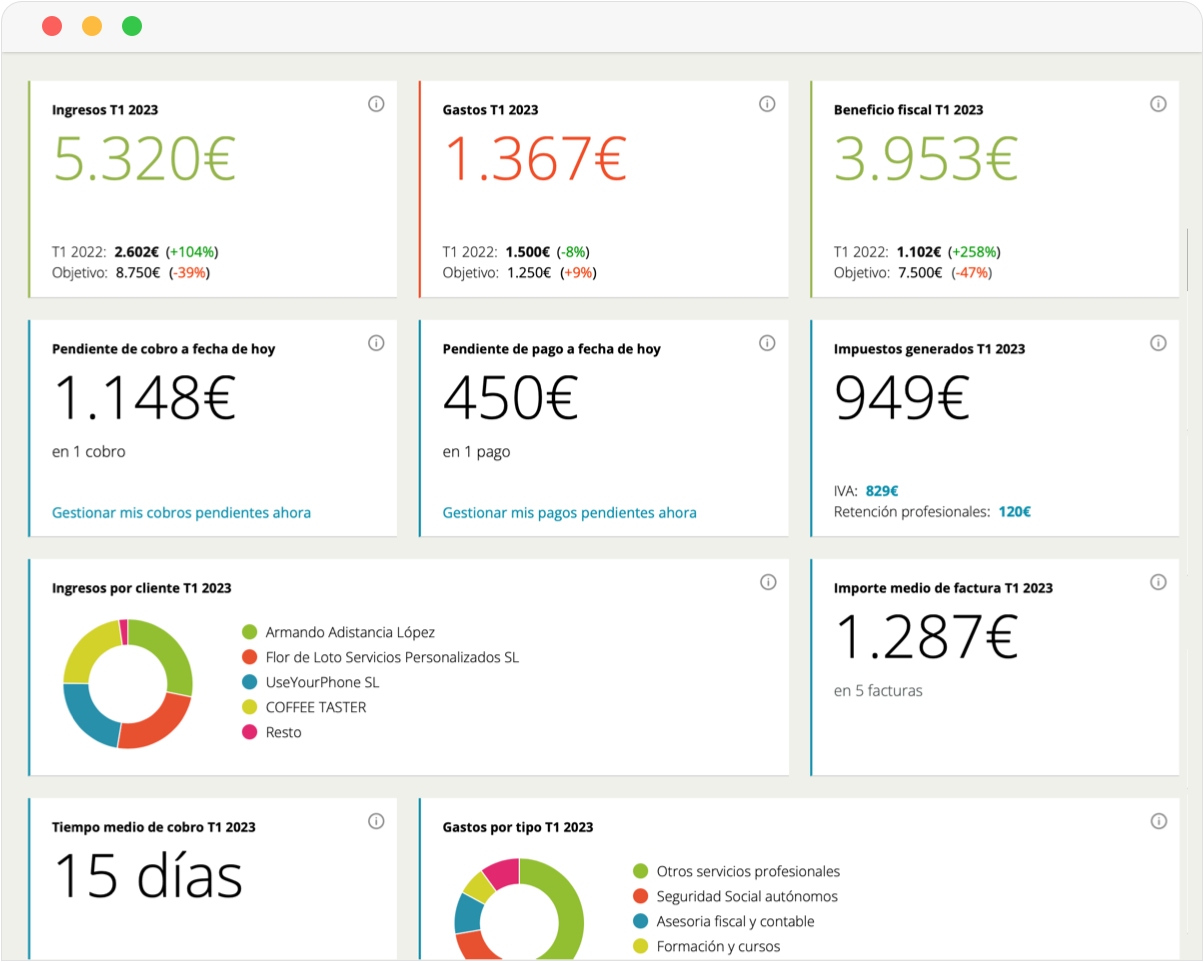Open info icon on Gastos por tipo card
Image resolution: width=1204 pixels, height=962 pixels.
tap(1158, 821)
